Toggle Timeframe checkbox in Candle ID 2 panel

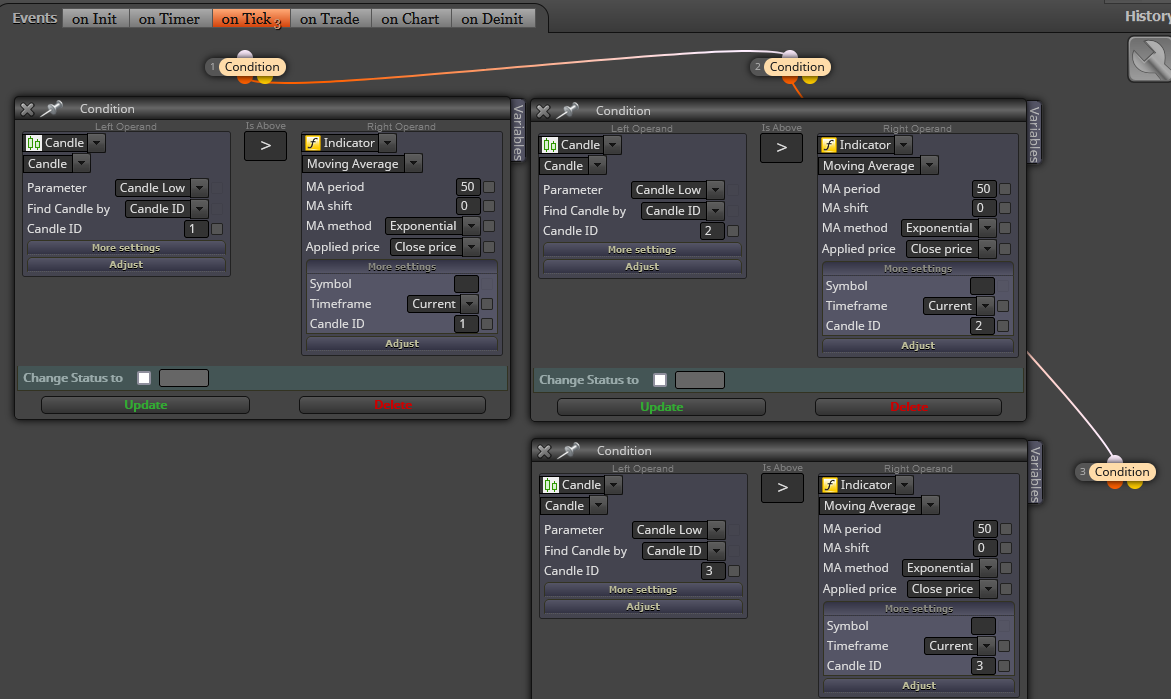coord(1003,306)
